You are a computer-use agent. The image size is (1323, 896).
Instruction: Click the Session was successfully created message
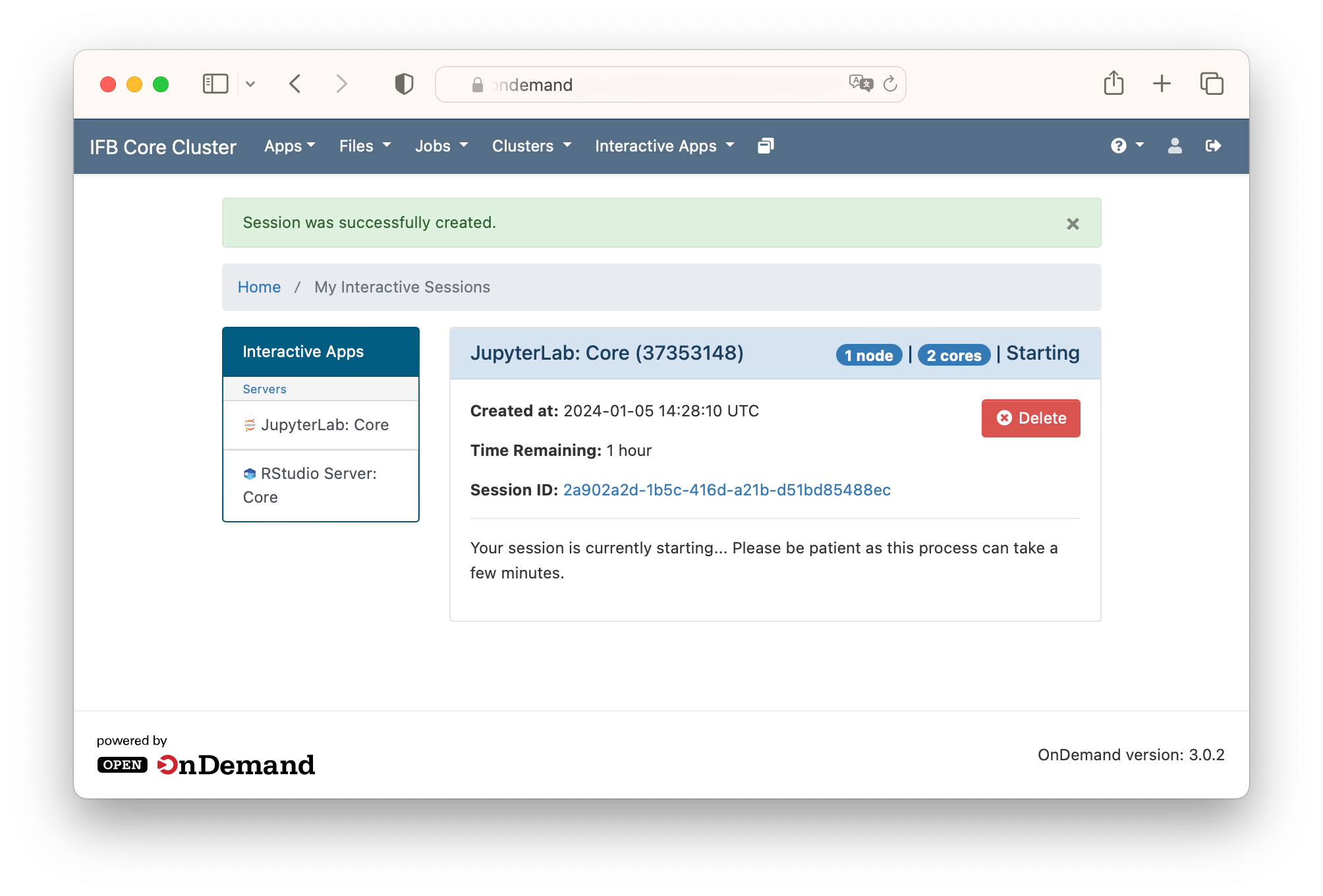(x=369, y=223)
